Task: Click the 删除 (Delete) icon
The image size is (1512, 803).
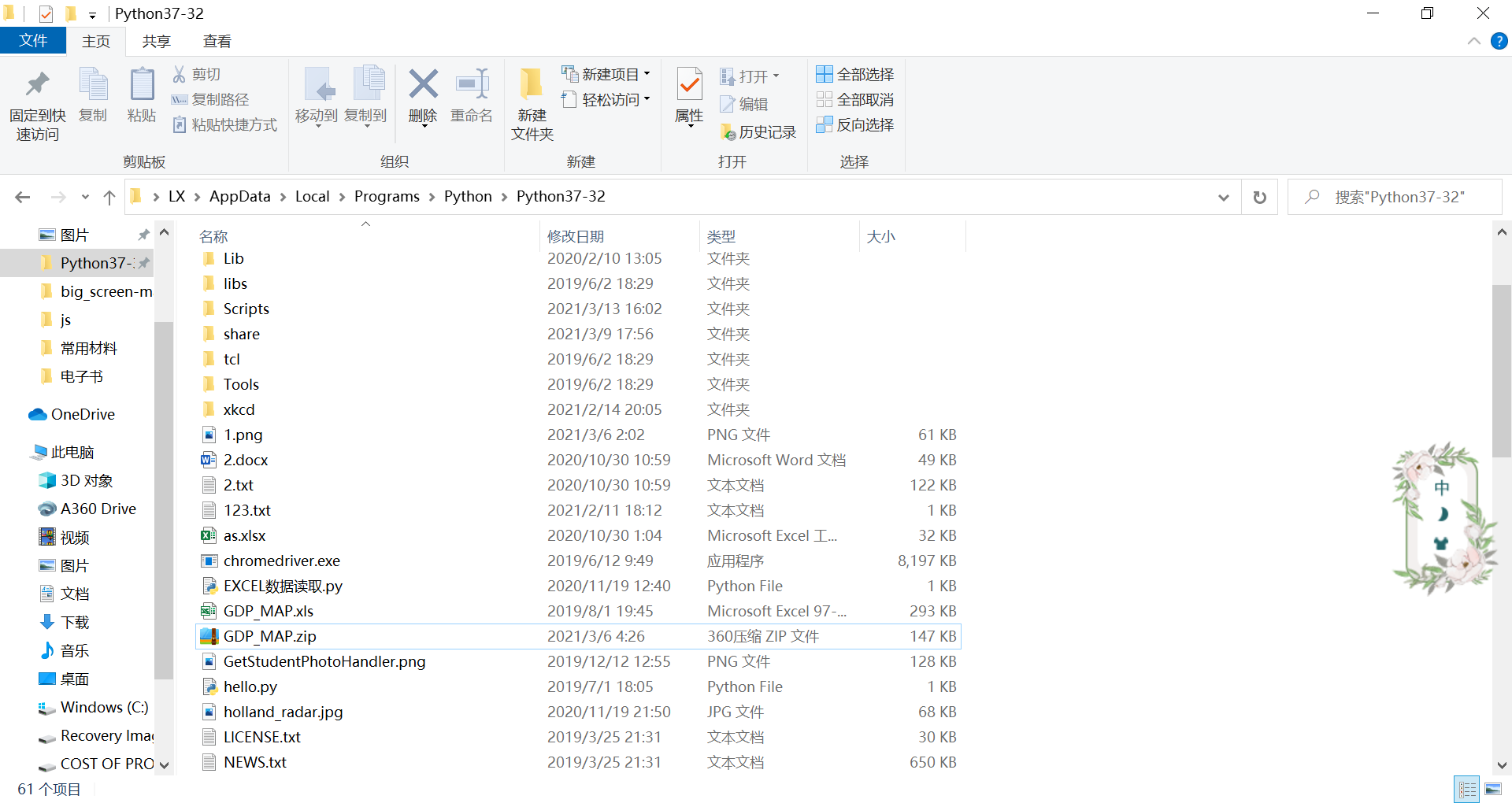Action: 422,98
